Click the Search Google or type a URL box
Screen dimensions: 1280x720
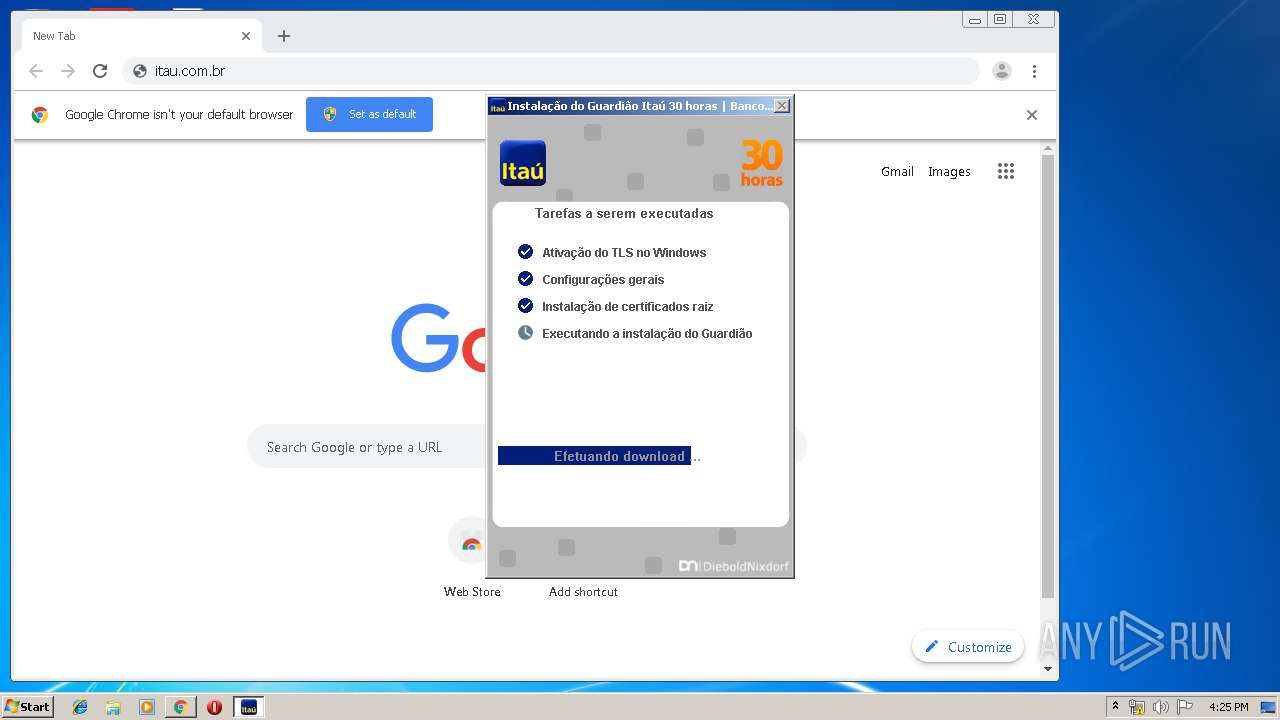tap(366, 447)
